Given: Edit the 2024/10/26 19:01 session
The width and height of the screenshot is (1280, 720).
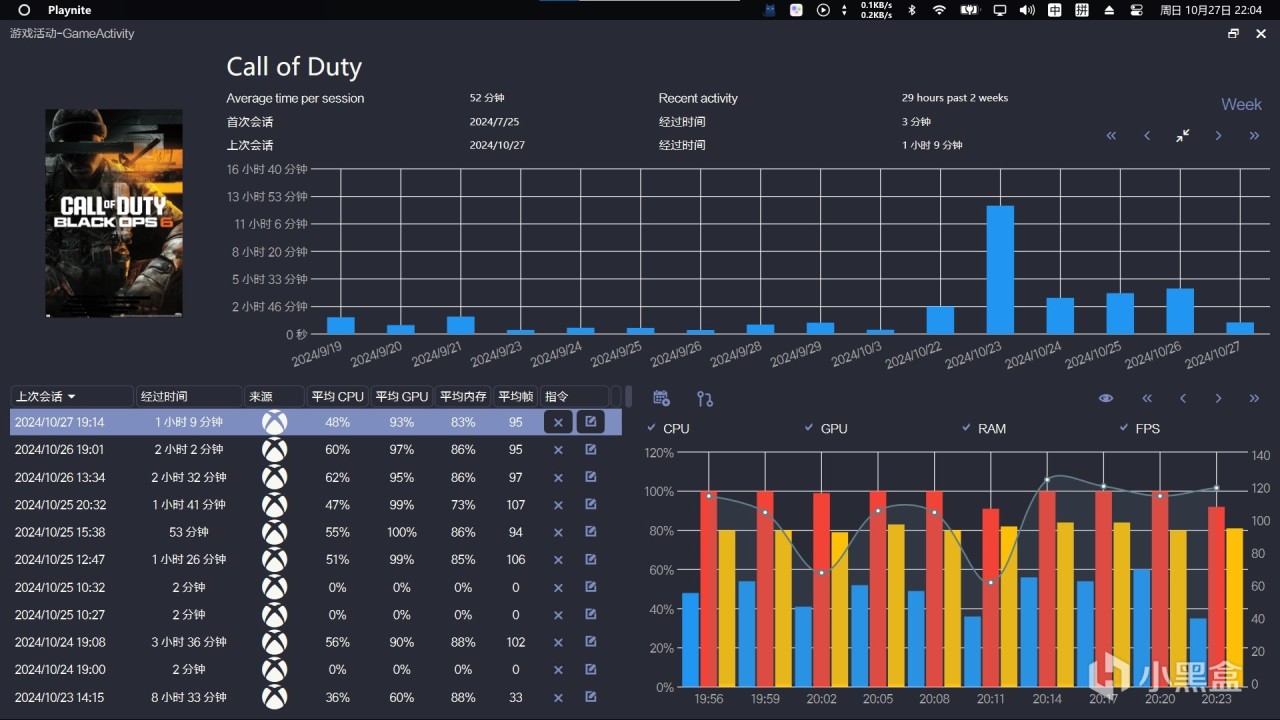Looking at the screenshot, I should tap(590, 450).
